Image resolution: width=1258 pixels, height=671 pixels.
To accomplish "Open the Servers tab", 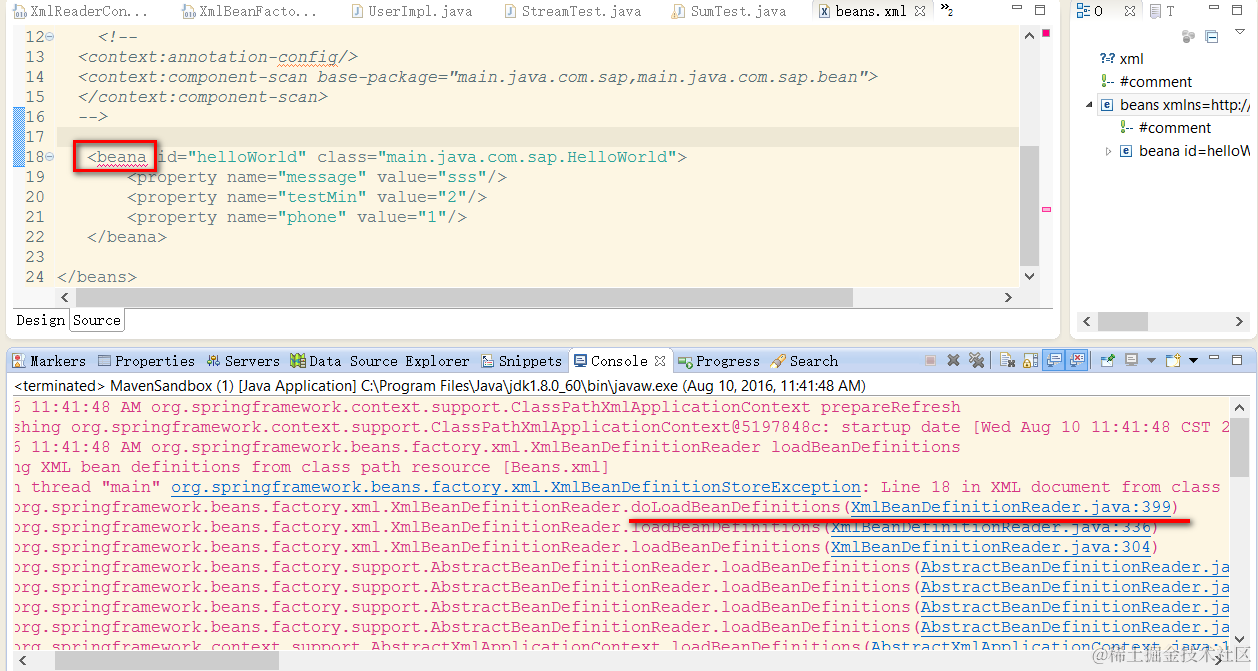I will 243,361.
